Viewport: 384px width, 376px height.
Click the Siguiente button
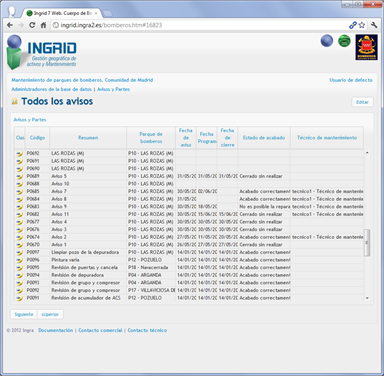click(x=24, y=314)
